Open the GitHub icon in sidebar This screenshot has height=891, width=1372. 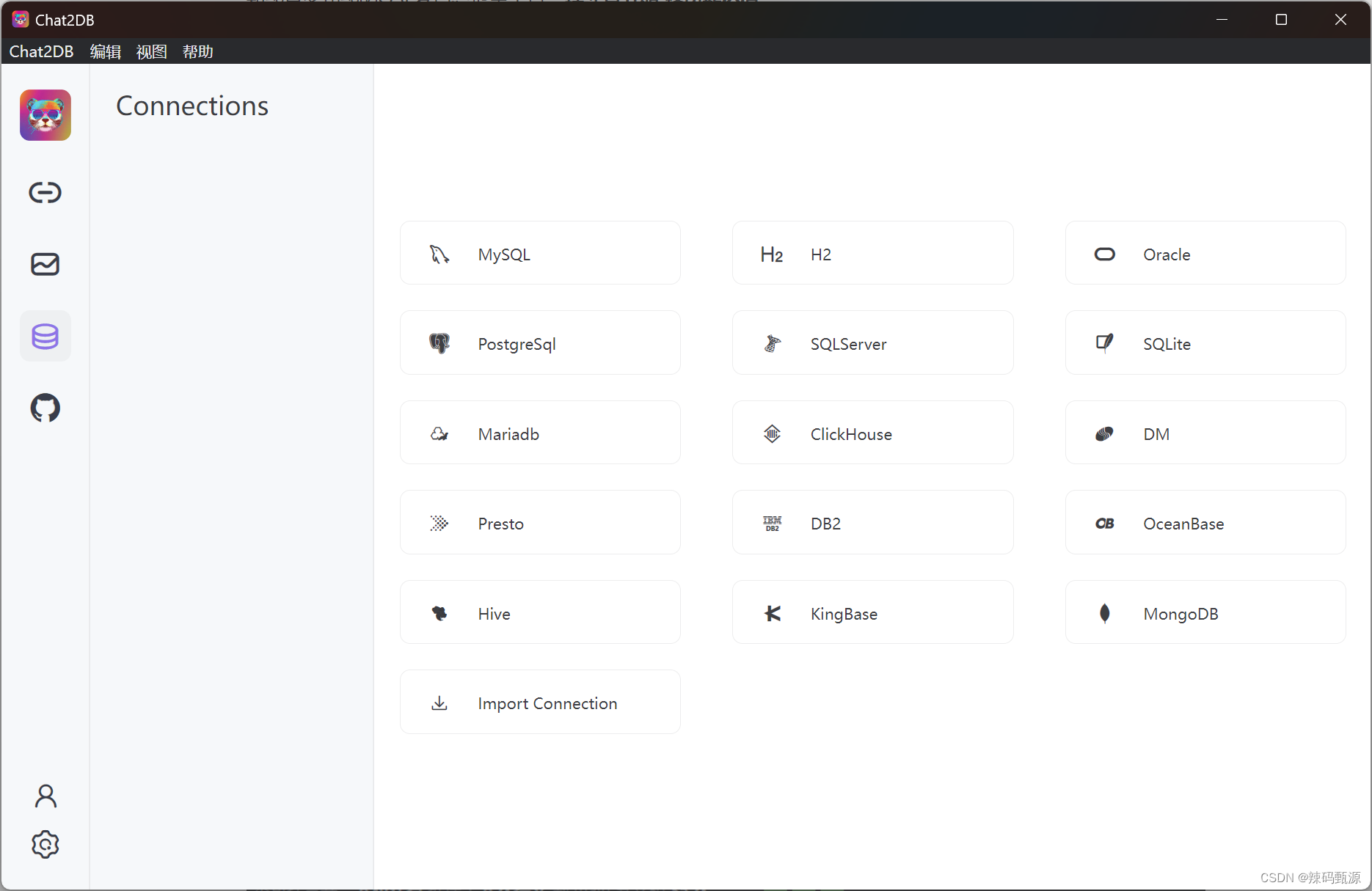coord(45,408)
